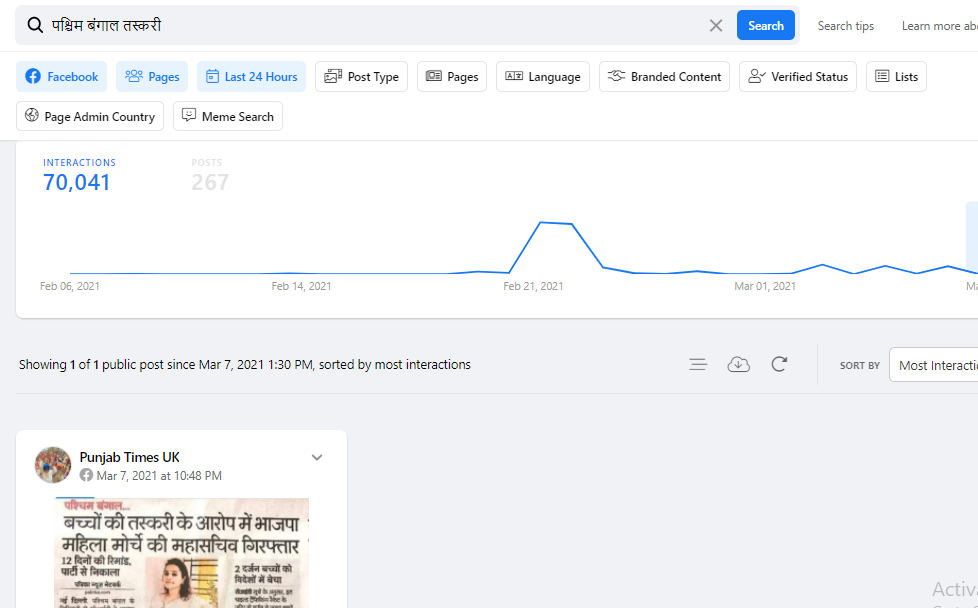Select the Posts metric tab

(x=210, y=174)
